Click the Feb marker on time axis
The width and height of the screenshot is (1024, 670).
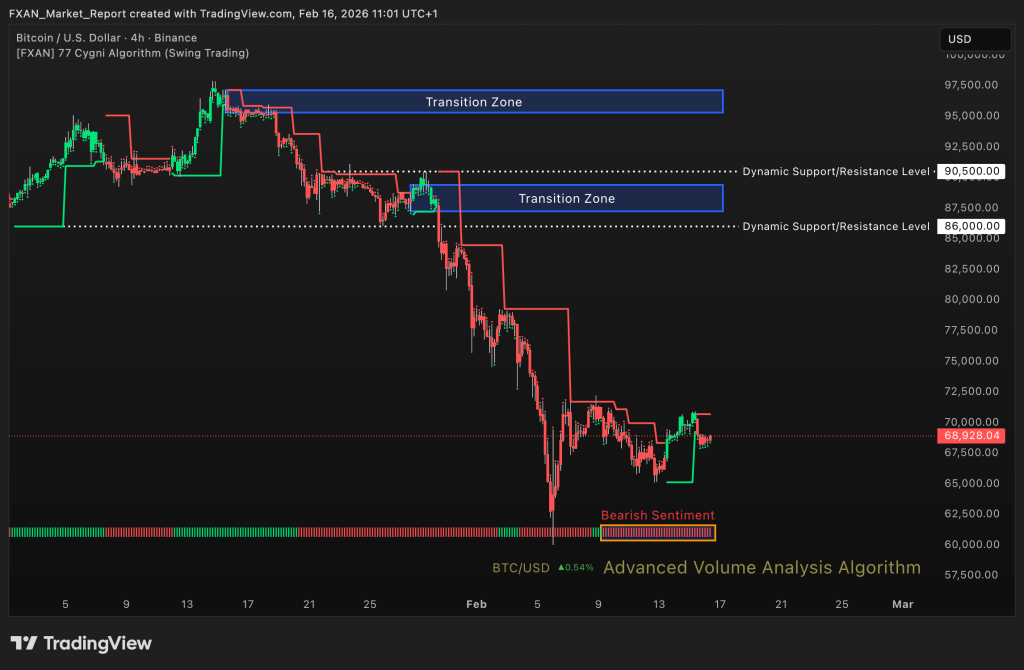(476, 604)
